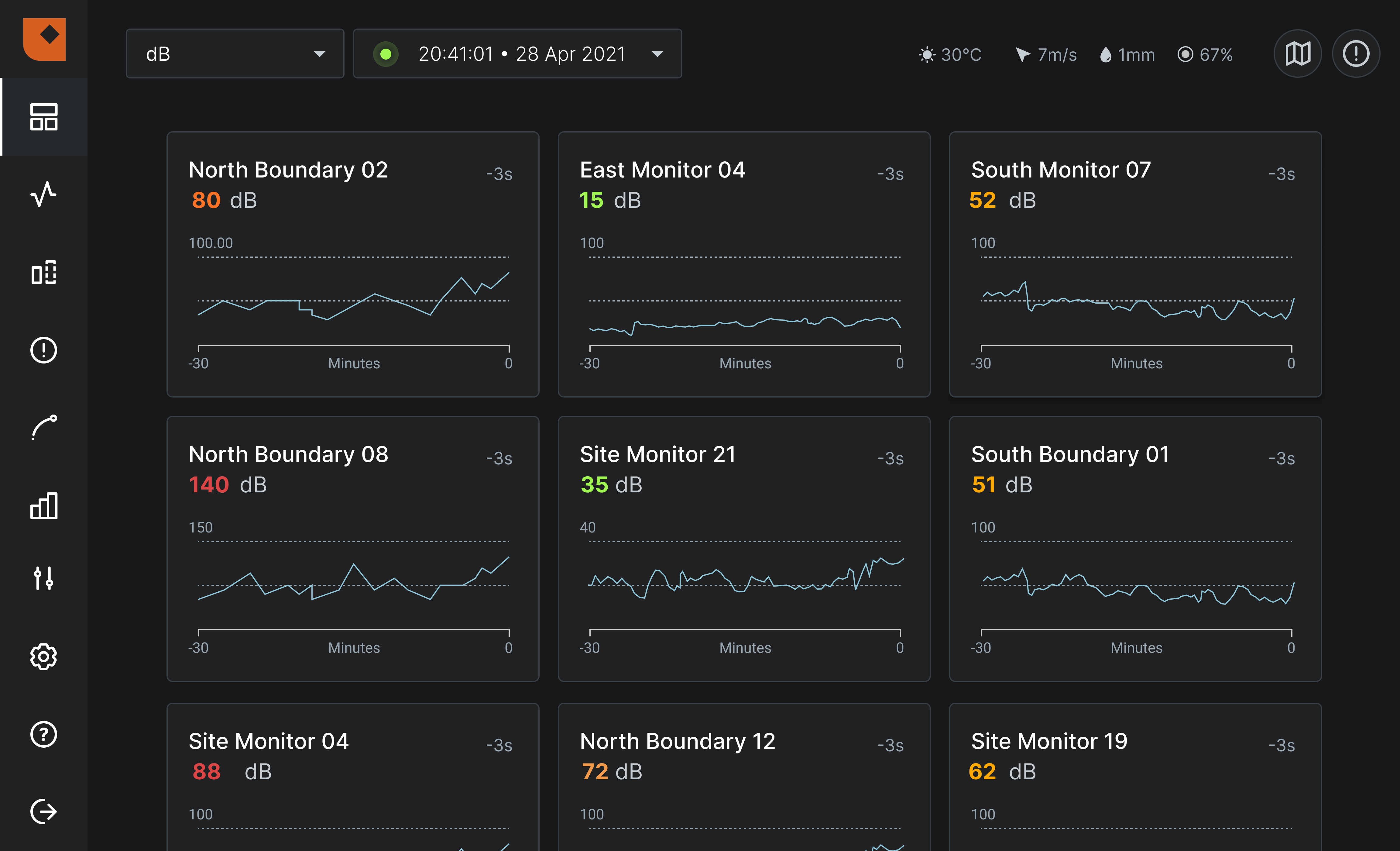Click the curve trend sidebar icon
This screenshot has height=851, width=1400.
(x=44, y=428)
